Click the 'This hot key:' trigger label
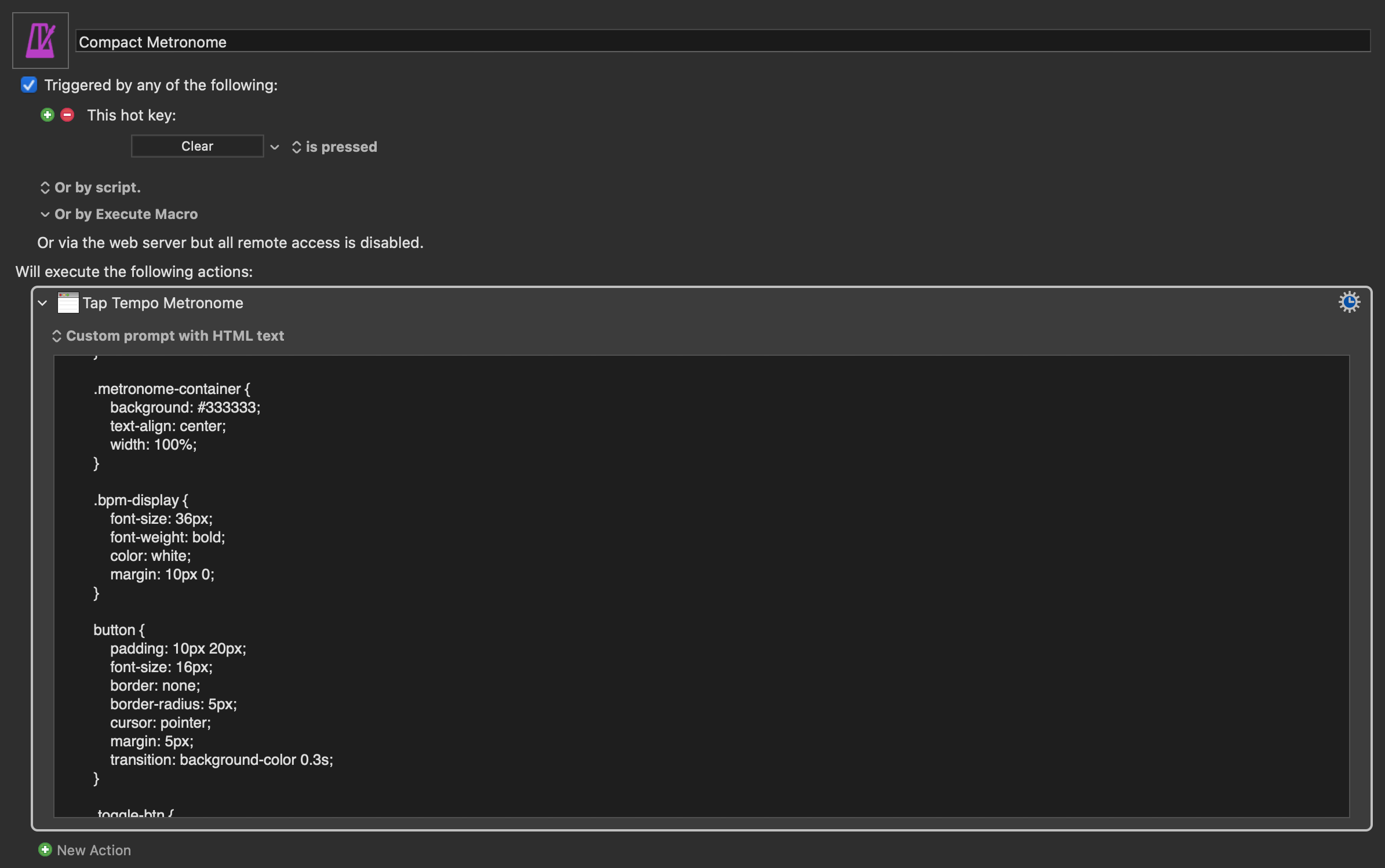The image size is (1385, 868). (x=132, y=115)
